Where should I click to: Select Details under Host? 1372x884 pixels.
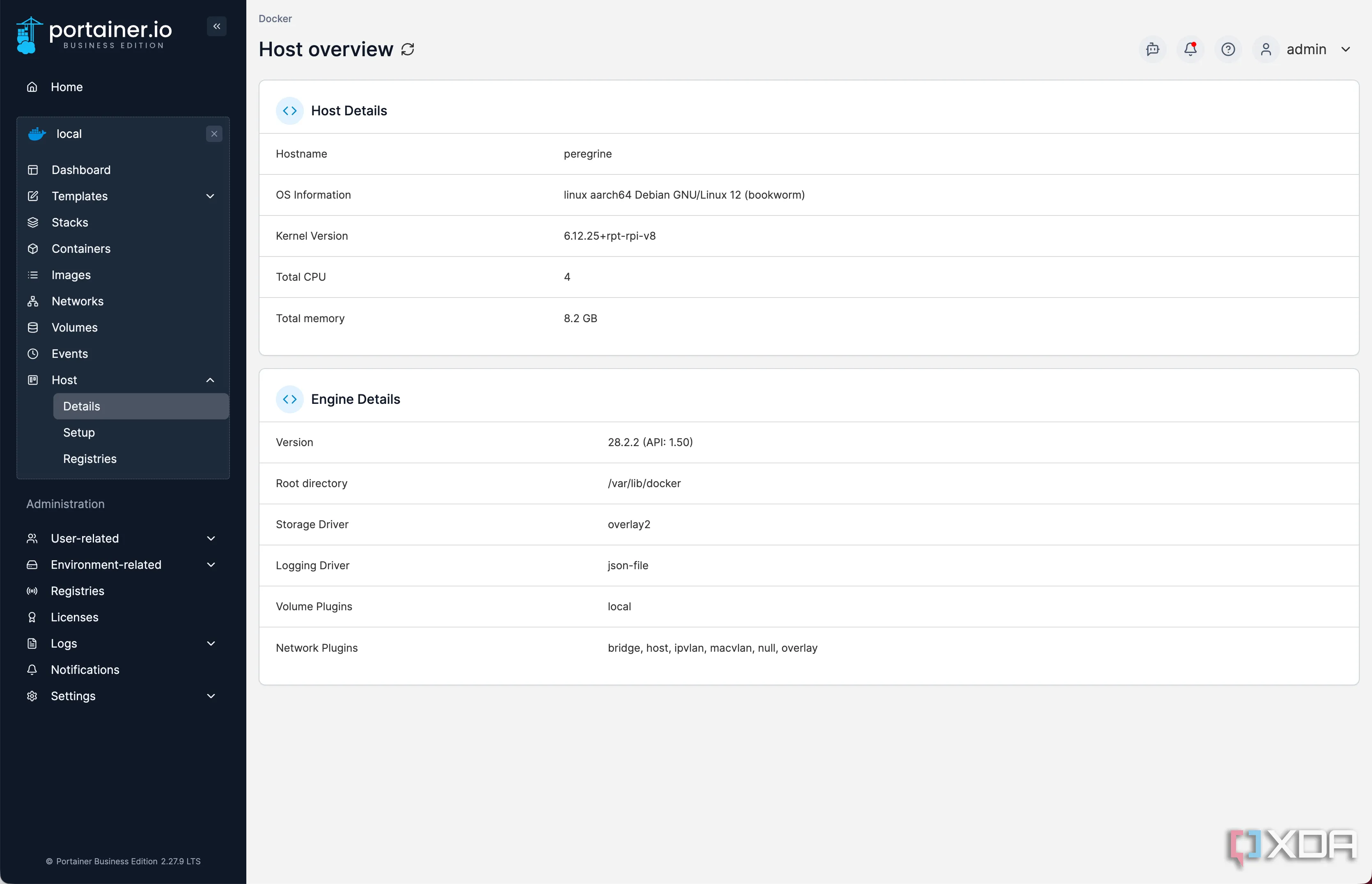pyautogui.click(x=141, y=406)
